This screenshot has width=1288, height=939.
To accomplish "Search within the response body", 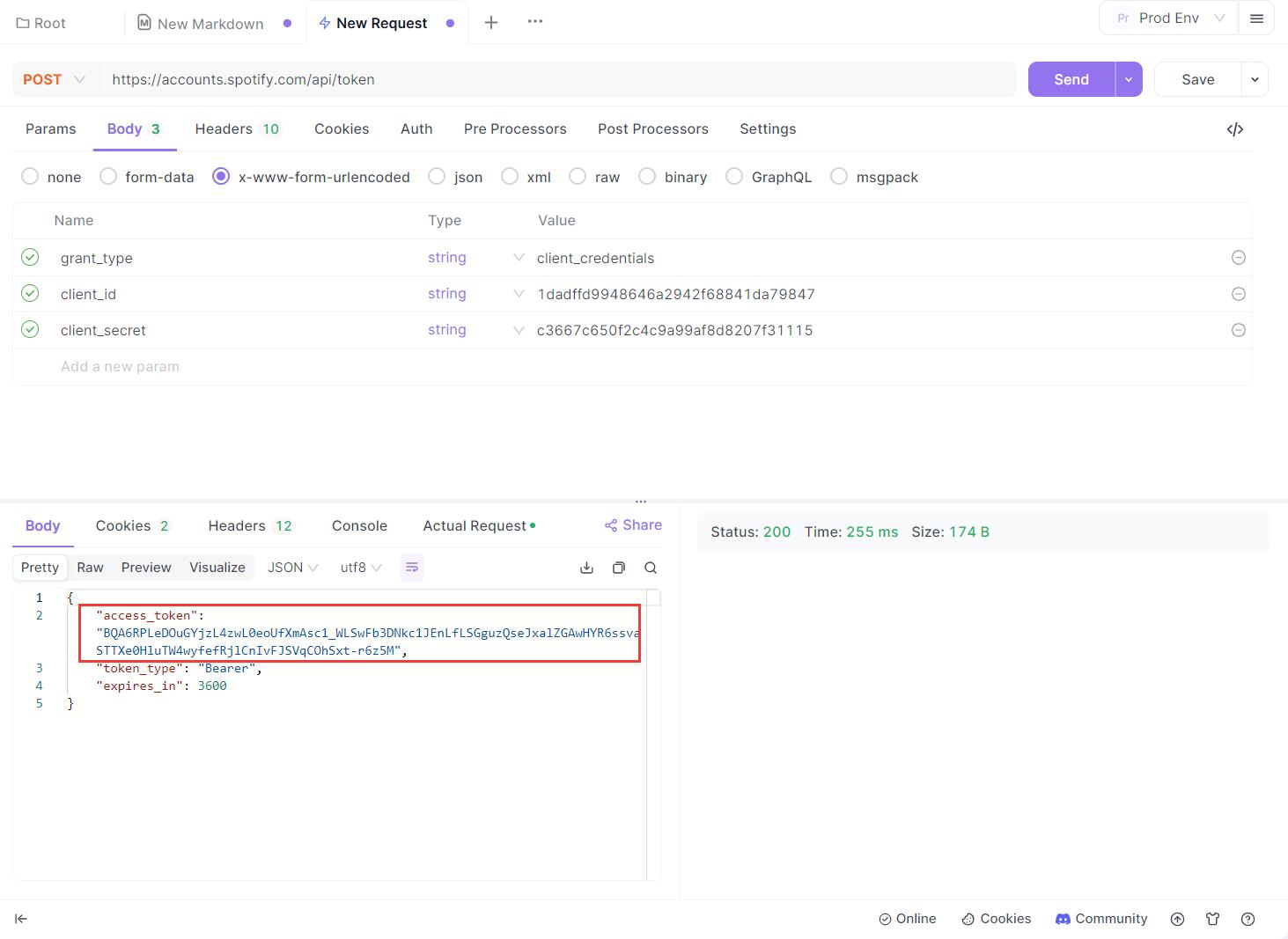I will click(651, 568).
